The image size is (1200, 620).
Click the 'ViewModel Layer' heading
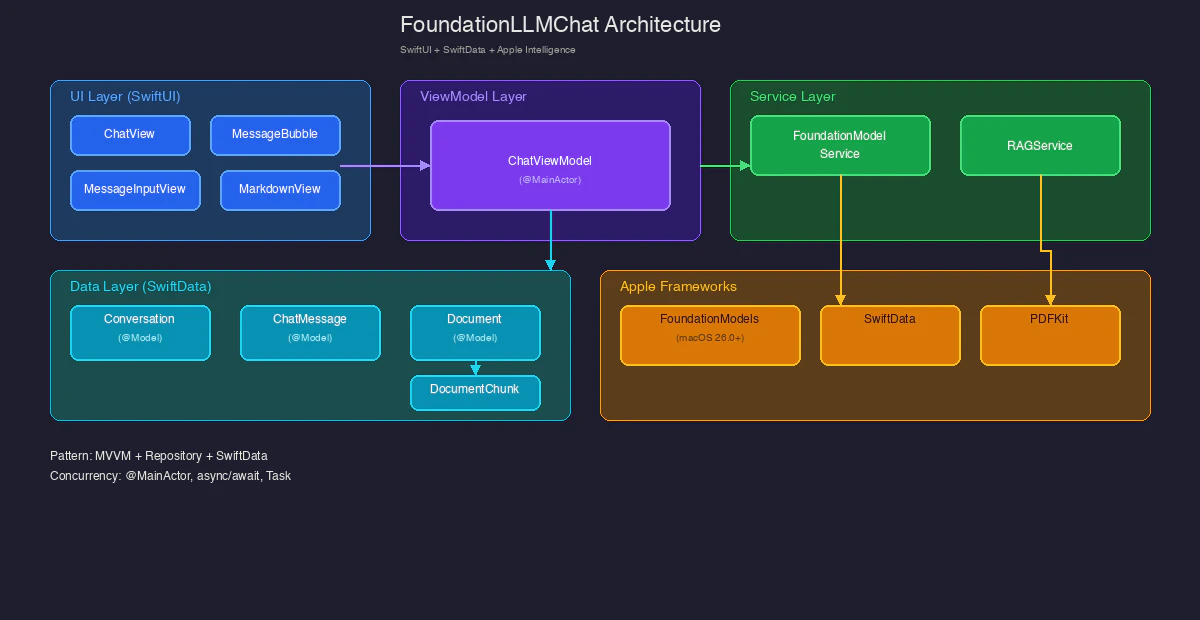click(x=473, y=97)
